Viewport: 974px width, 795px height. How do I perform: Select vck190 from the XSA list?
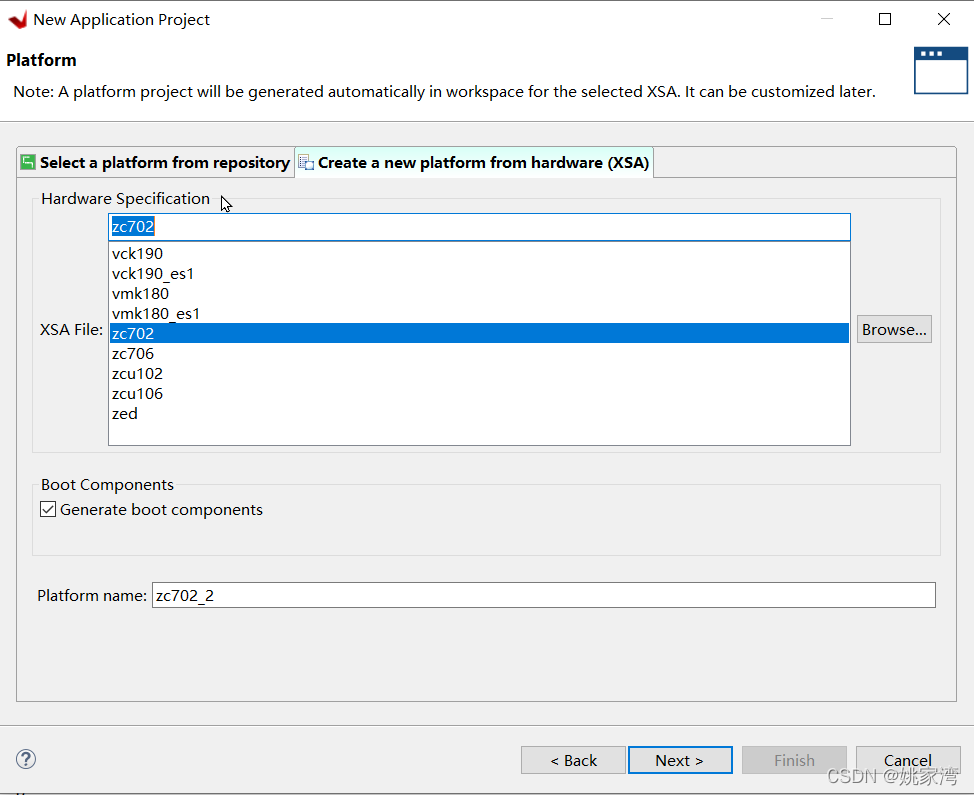(x=138, y=254)
